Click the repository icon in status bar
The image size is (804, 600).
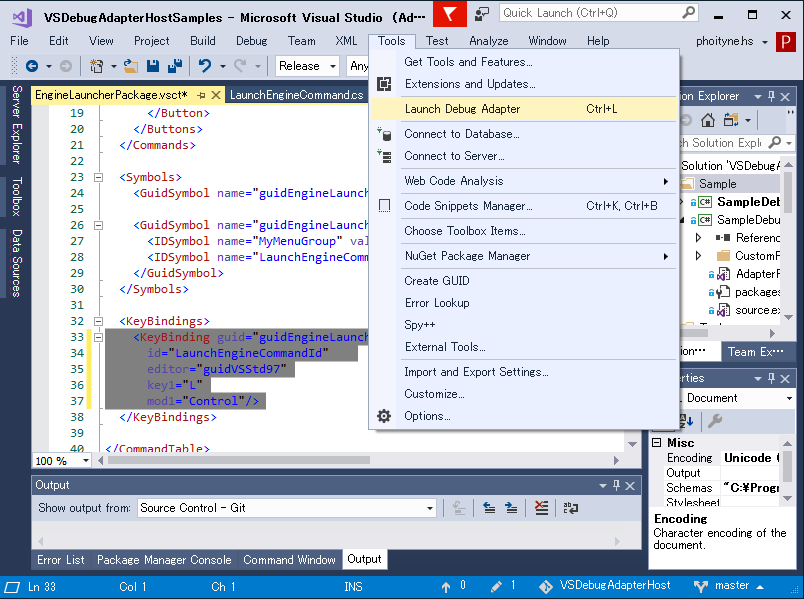[x=546, y=586]
